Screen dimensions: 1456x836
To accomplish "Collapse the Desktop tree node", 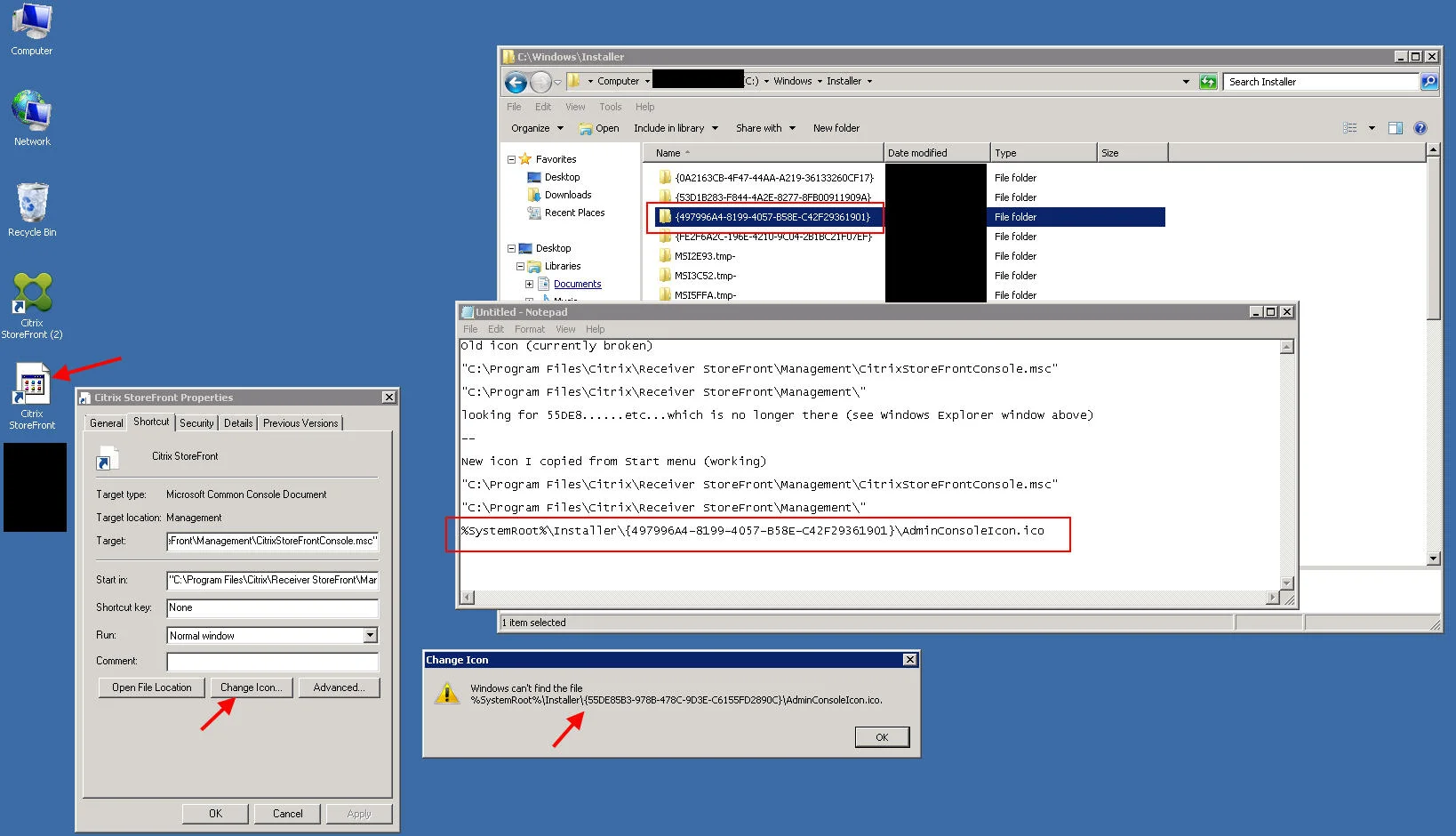I will [511, 249].
